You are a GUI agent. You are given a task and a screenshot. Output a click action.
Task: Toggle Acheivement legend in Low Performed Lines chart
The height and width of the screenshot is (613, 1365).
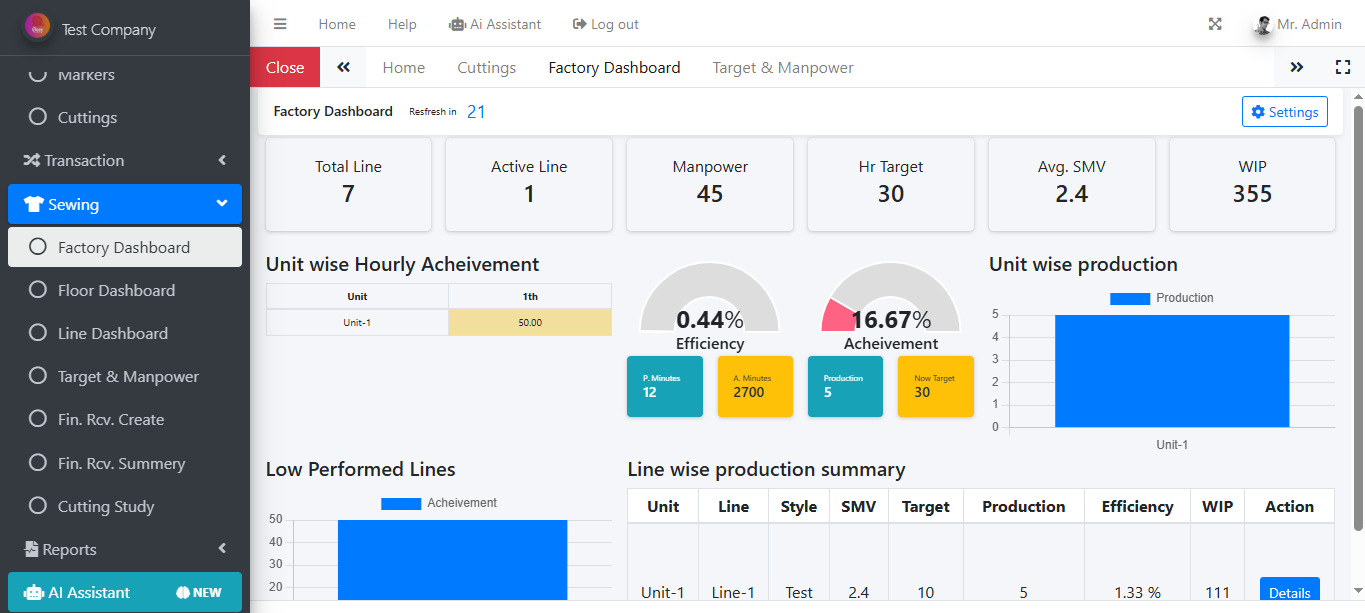click(439, 503)
